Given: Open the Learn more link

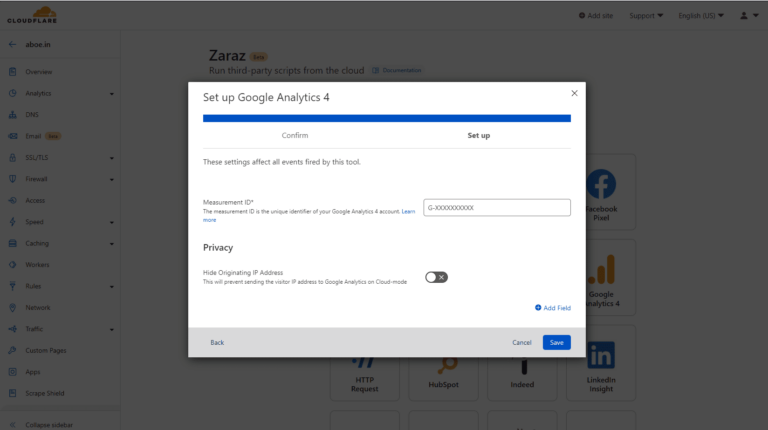Looking at the screenshot, I should (408, 212).
